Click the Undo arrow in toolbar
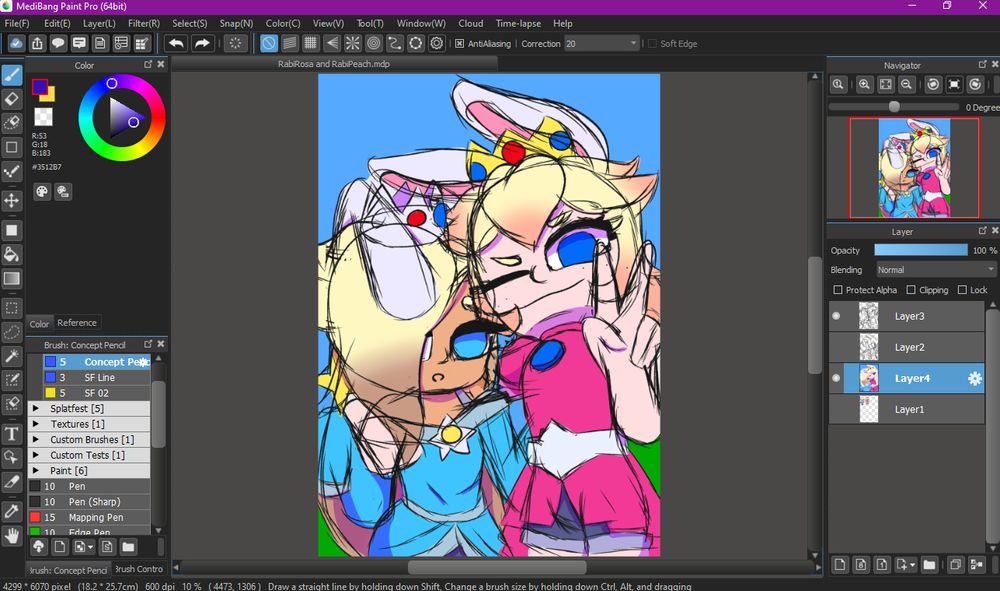This screenshot has width=1000, height=591. tap(177, 43)
